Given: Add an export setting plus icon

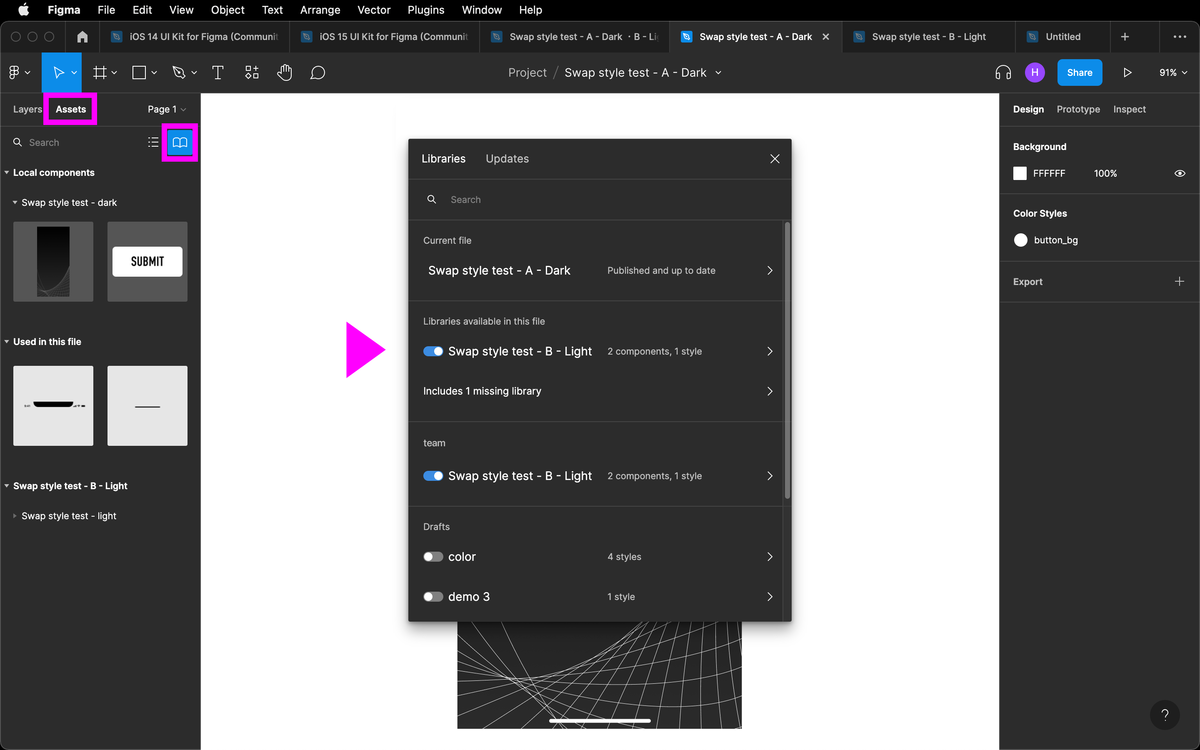Looking at the screenshot, I should pyautogui.click(x=1179, y=282).
